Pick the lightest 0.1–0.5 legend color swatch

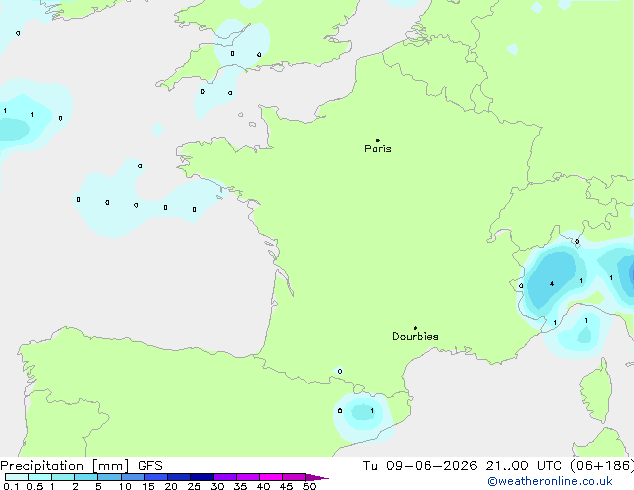(x=17, y=477)
